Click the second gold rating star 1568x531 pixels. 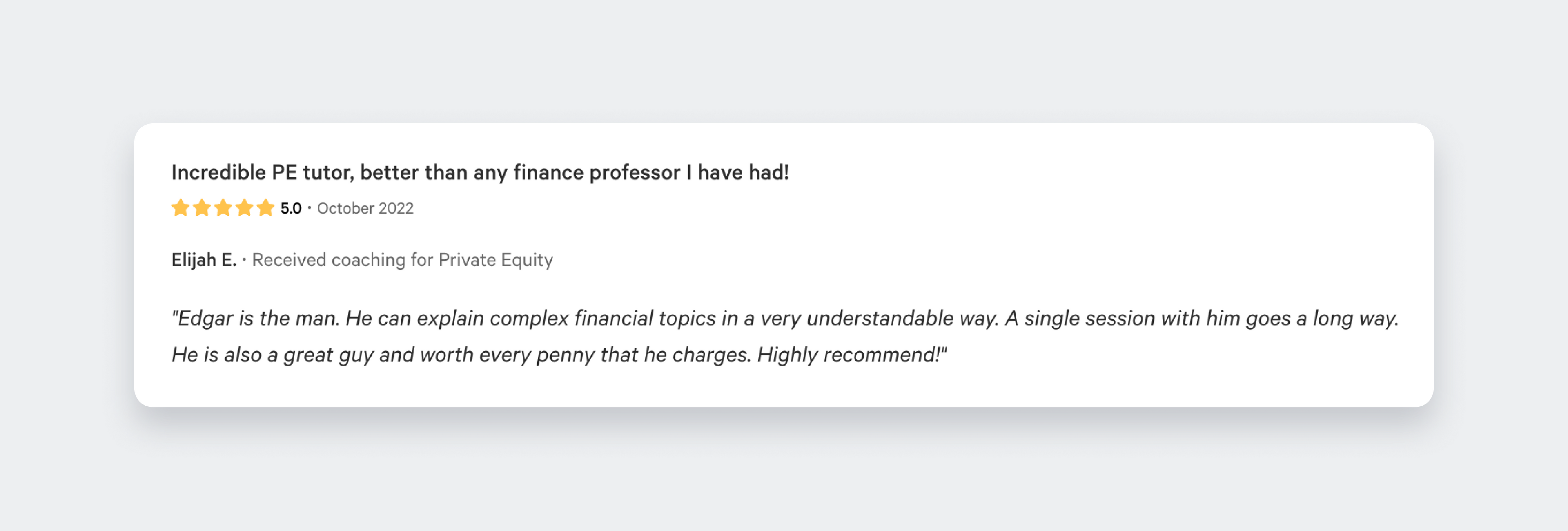pyautogui.click(x=201, y=208)
